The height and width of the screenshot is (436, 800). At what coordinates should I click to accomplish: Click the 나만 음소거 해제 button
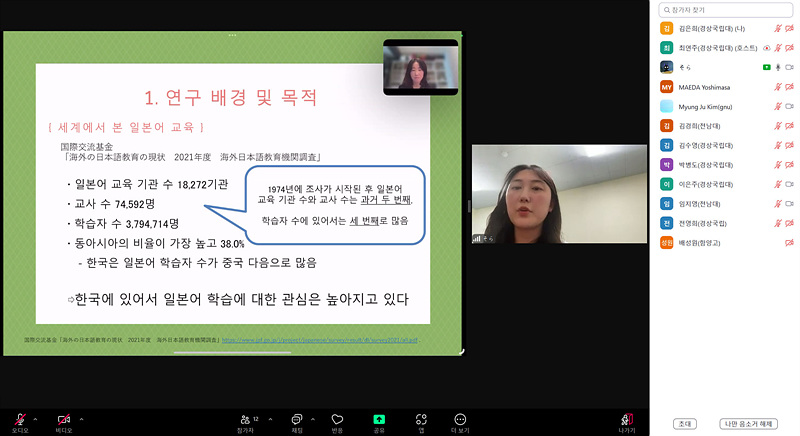point(750,424)
